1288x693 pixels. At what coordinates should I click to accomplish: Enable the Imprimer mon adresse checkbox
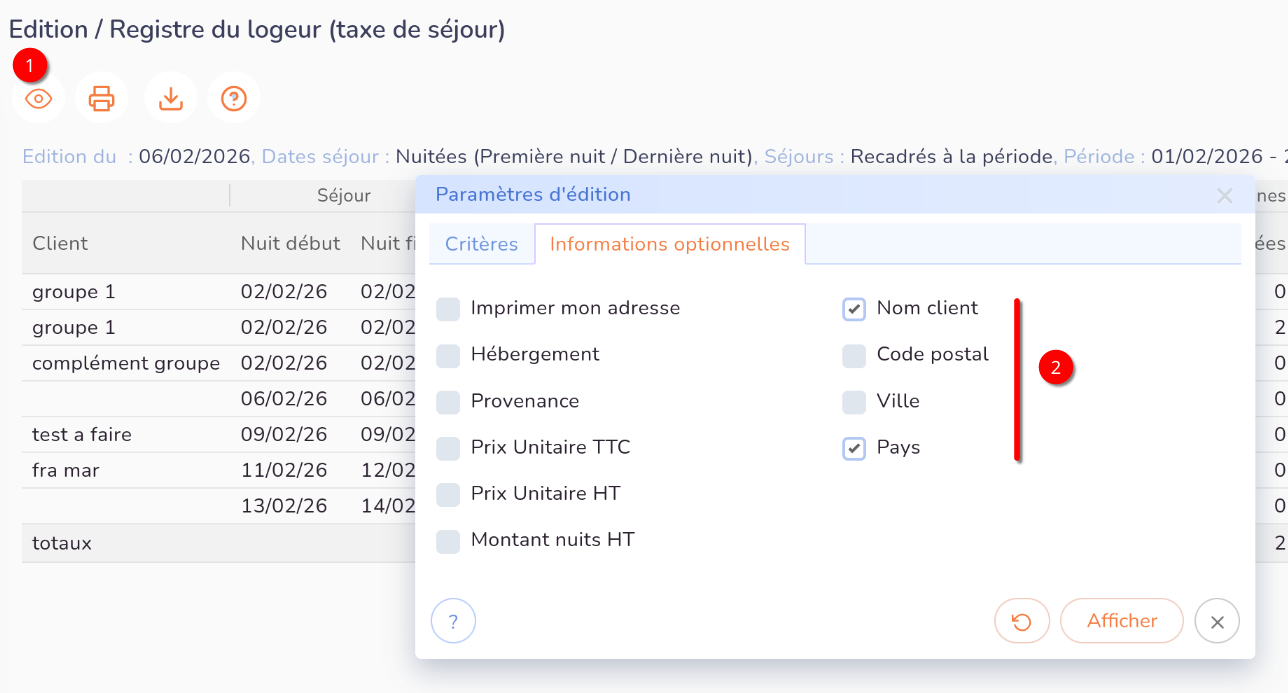[447, 309]
